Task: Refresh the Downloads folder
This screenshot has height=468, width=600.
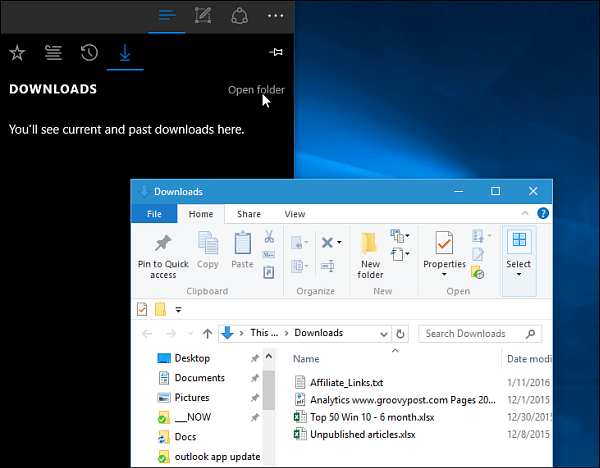Action: (x=400, y=334)
